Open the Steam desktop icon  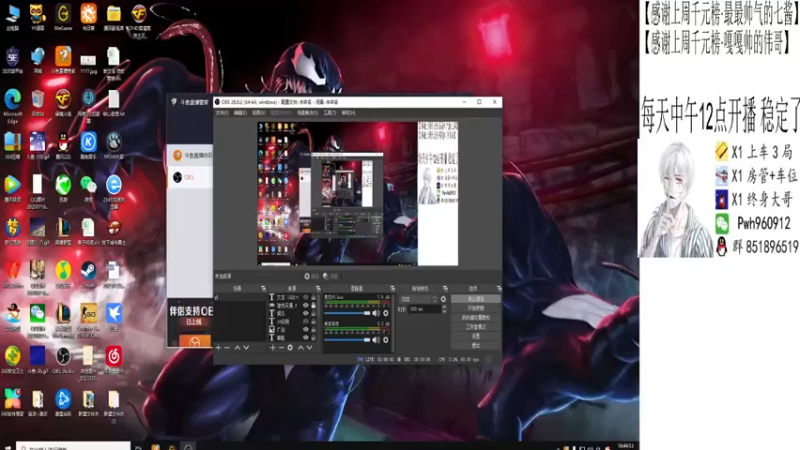click(88, 274)
